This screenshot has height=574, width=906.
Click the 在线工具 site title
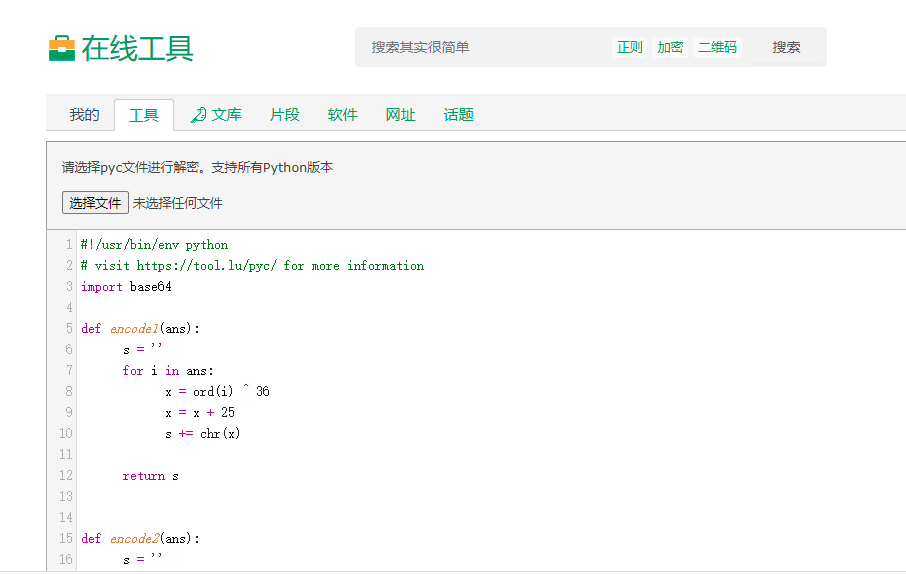point(138,48)
